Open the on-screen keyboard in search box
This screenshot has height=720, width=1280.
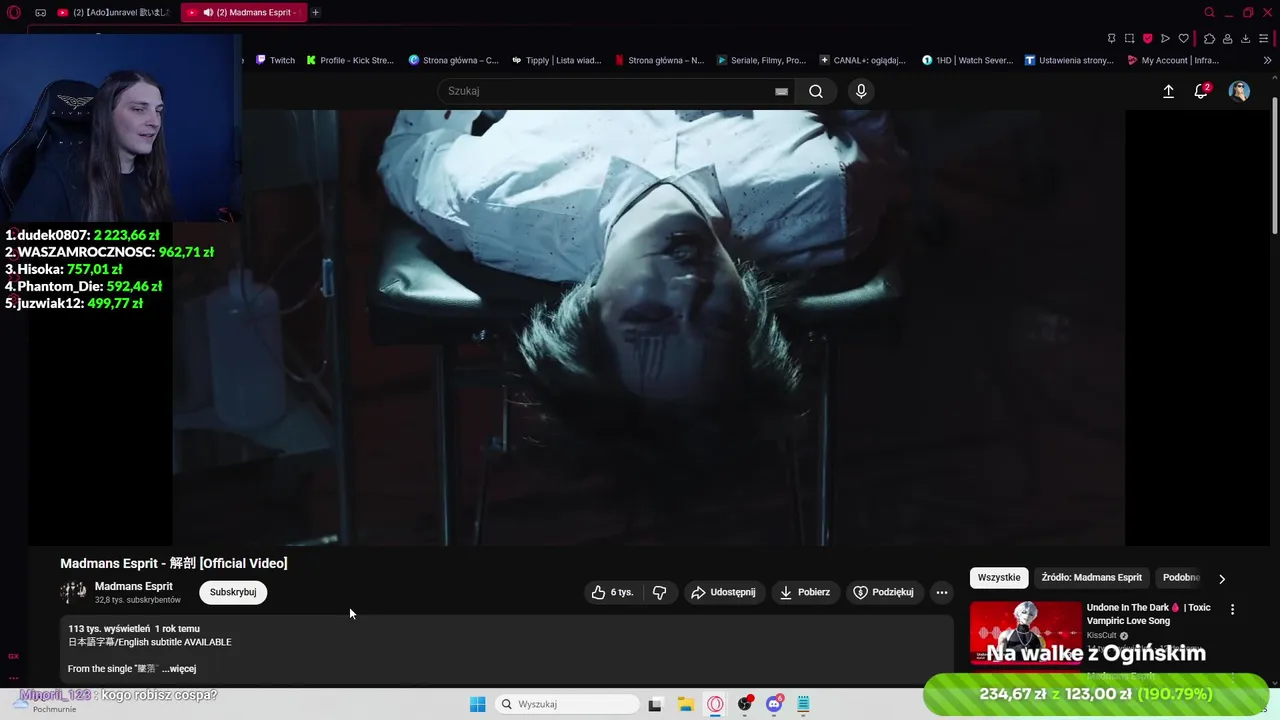click(781, 91)
